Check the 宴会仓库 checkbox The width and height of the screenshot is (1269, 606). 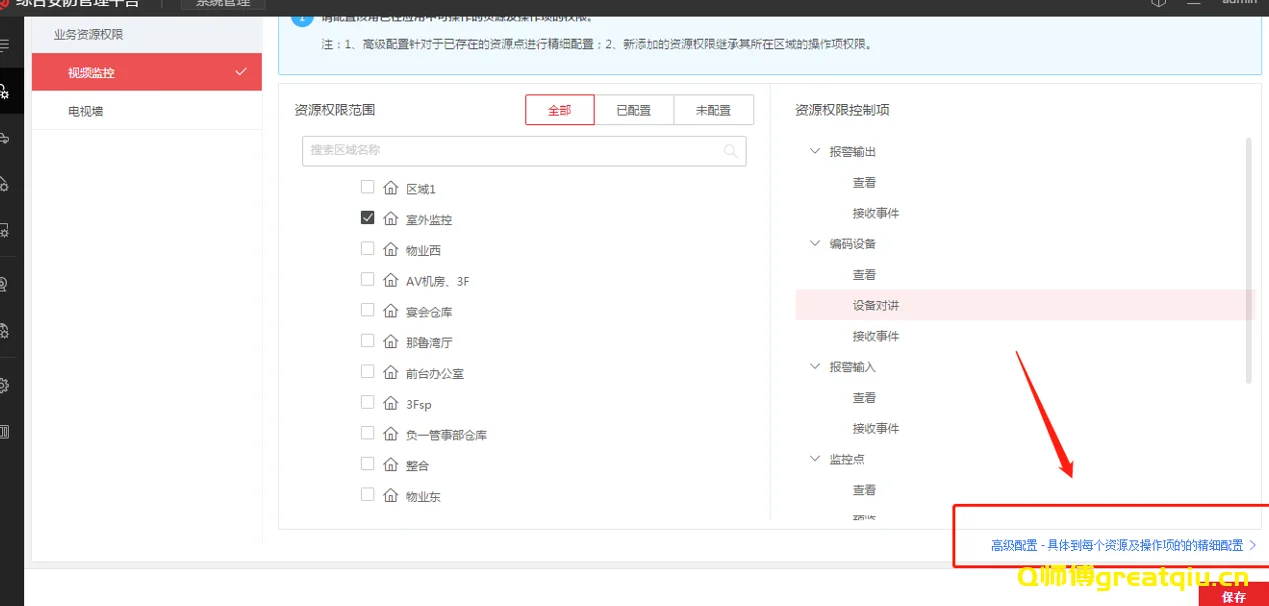368,310
